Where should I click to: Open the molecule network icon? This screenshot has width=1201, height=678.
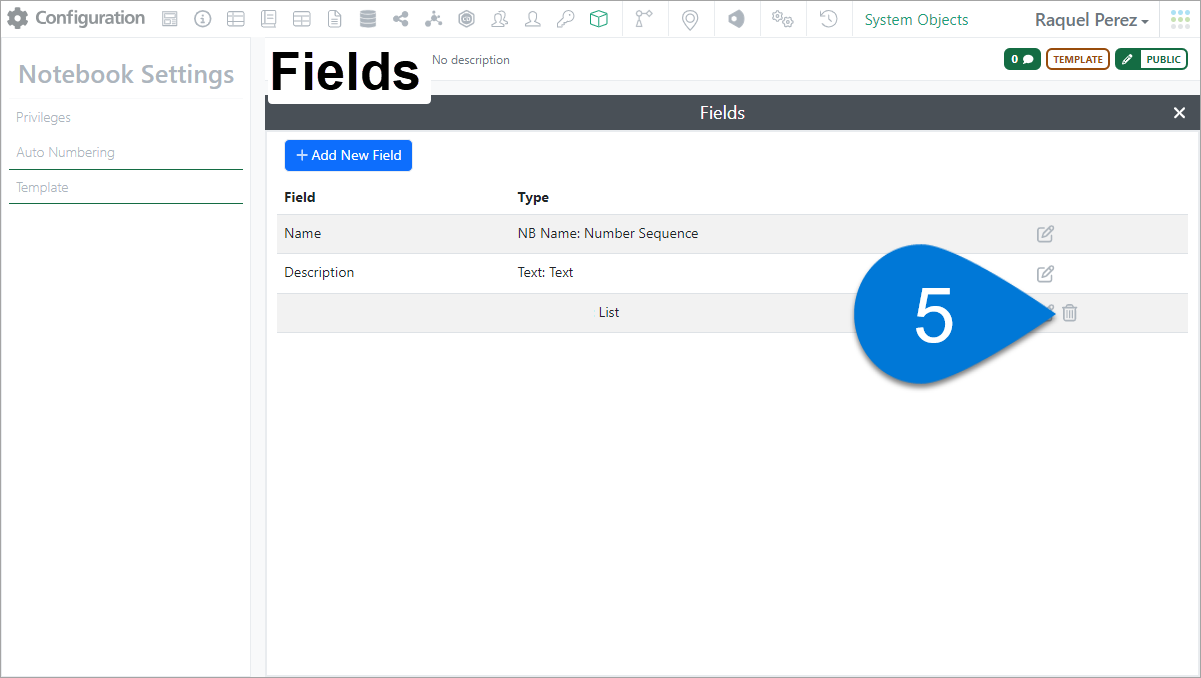433,19
